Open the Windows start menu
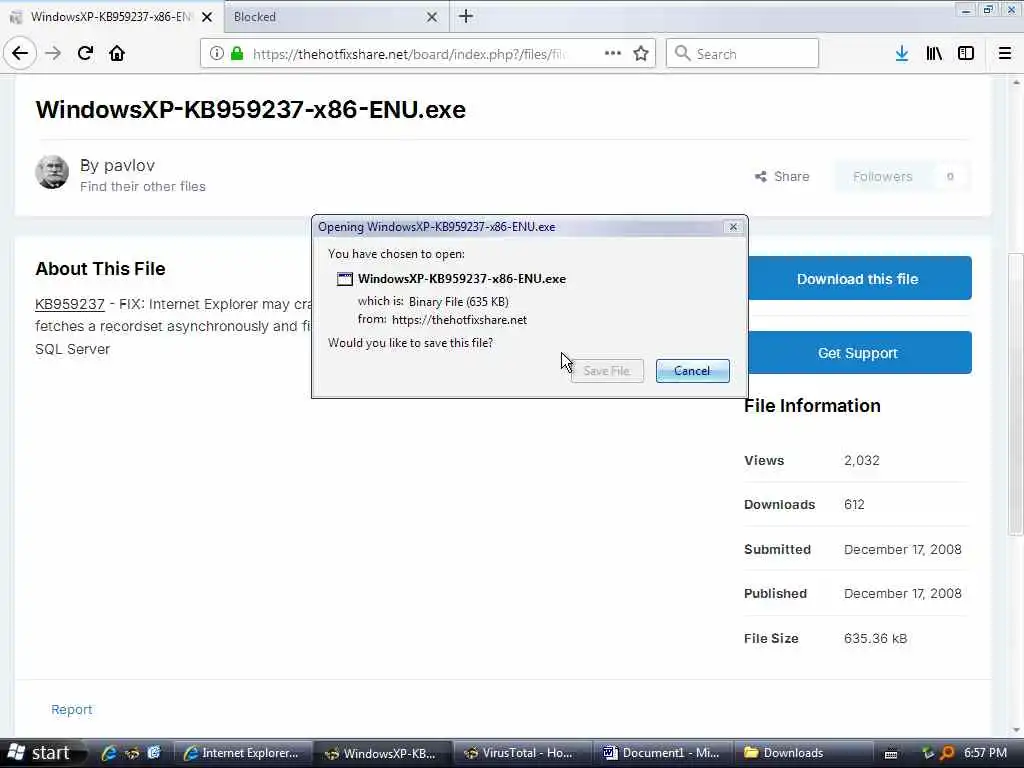The height and width of the screenshot is (768, 1024). [x=43, y=753]
